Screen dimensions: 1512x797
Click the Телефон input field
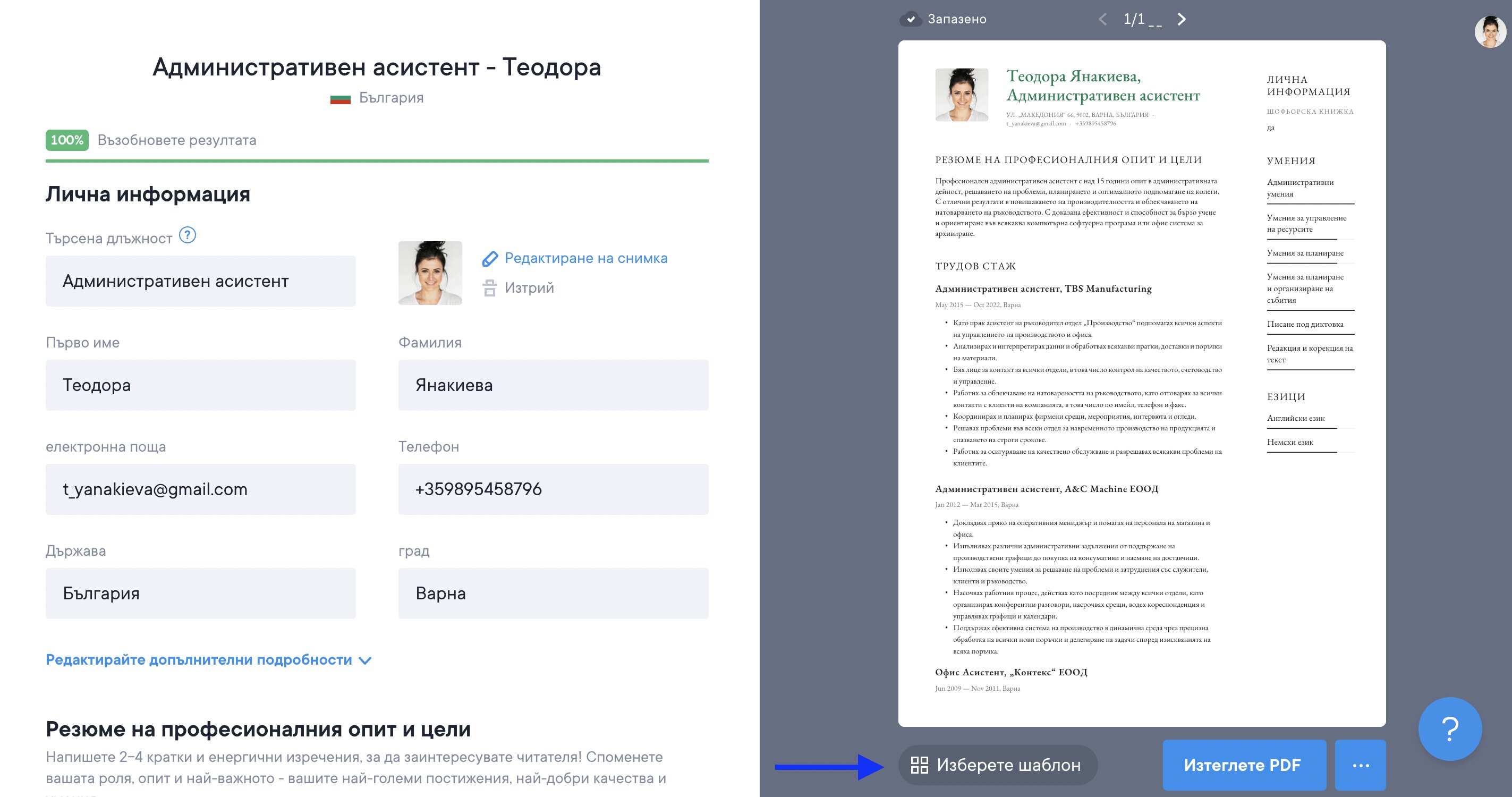point(553,489)
